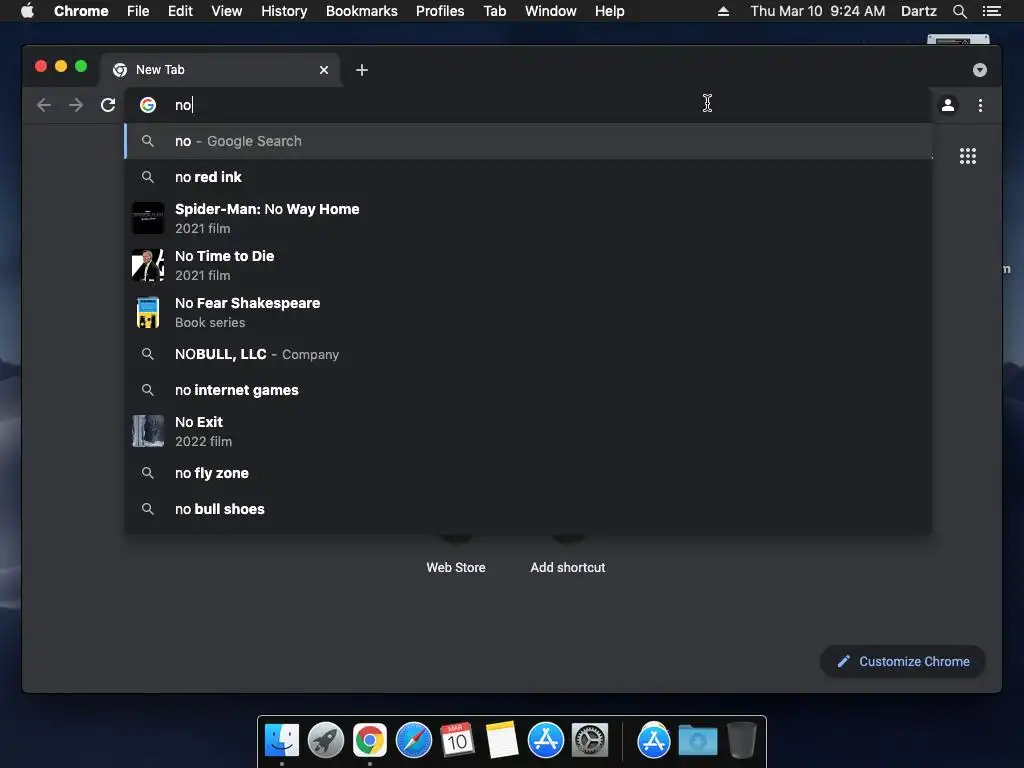Open Notes from the Dock
The height and width of the screenshot is (768, 1024).
point(502,741)
